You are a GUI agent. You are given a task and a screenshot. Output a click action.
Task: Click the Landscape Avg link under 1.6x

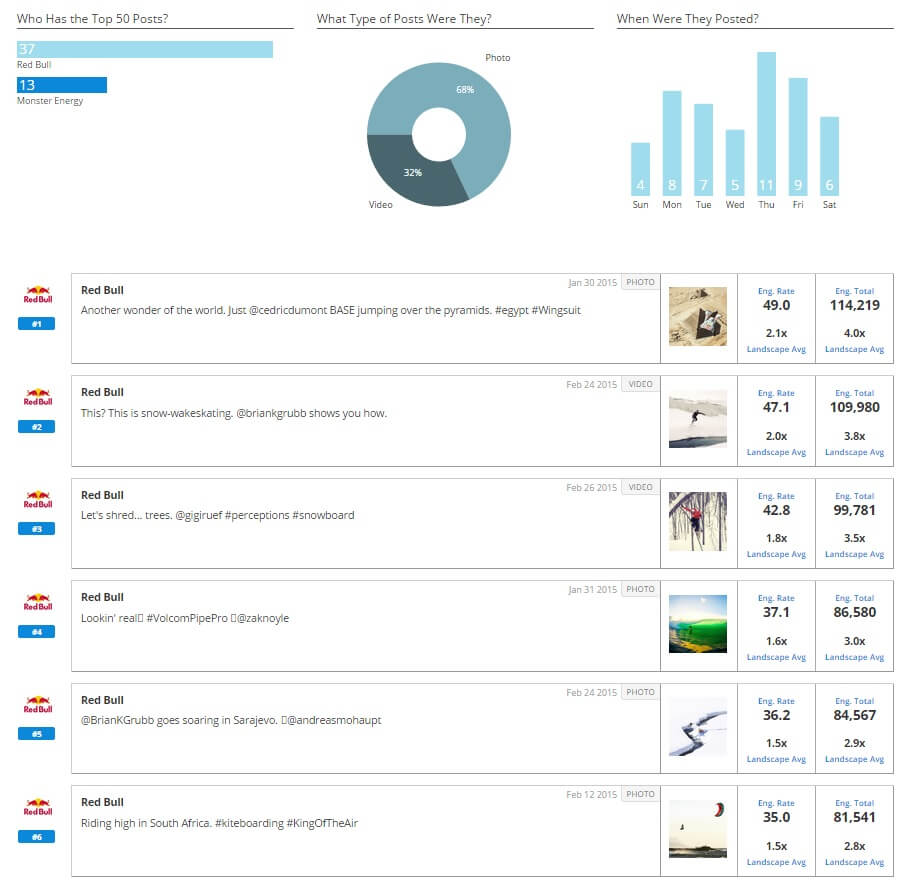coord(776,658)
